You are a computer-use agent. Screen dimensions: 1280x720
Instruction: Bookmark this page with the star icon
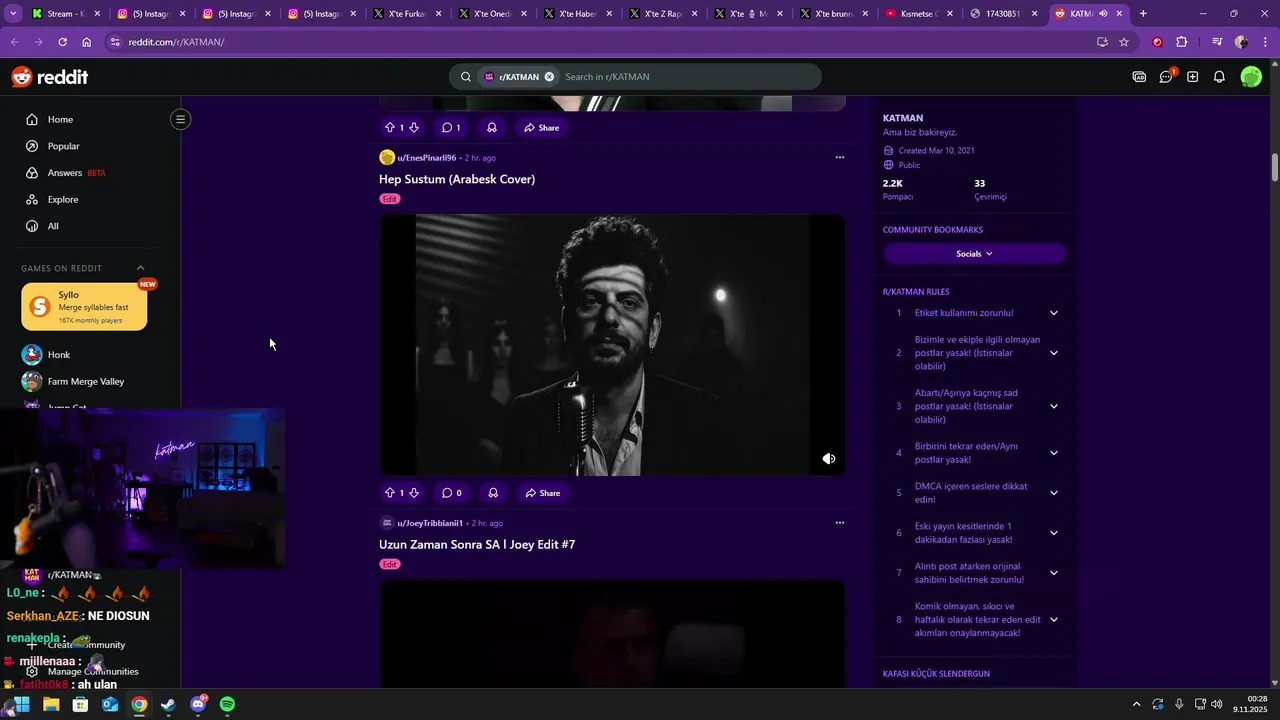[x=1124, y=42]
